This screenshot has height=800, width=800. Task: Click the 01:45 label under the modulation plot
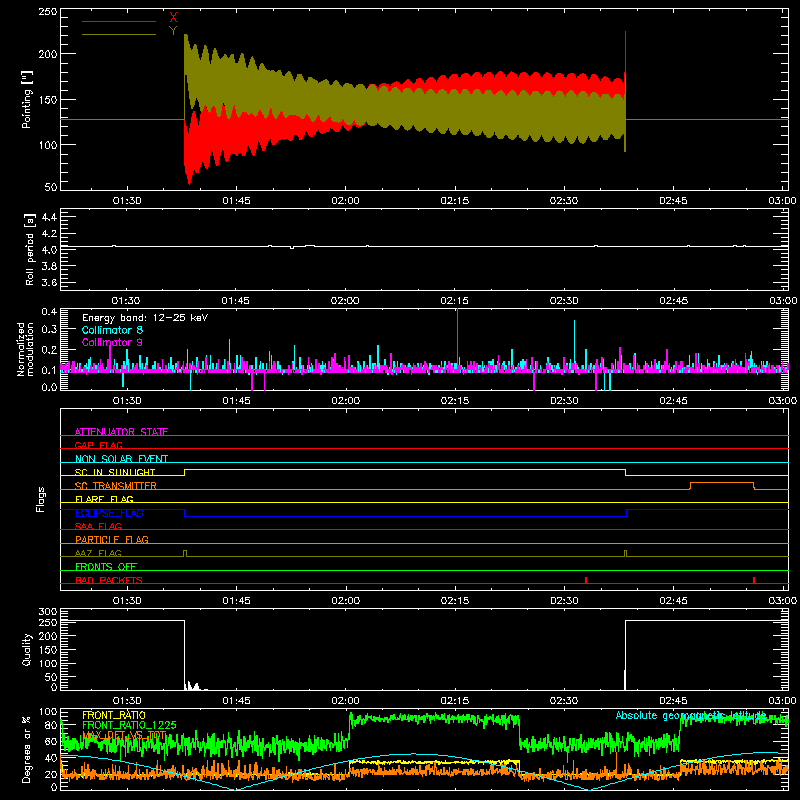click(x=236, y=401)
